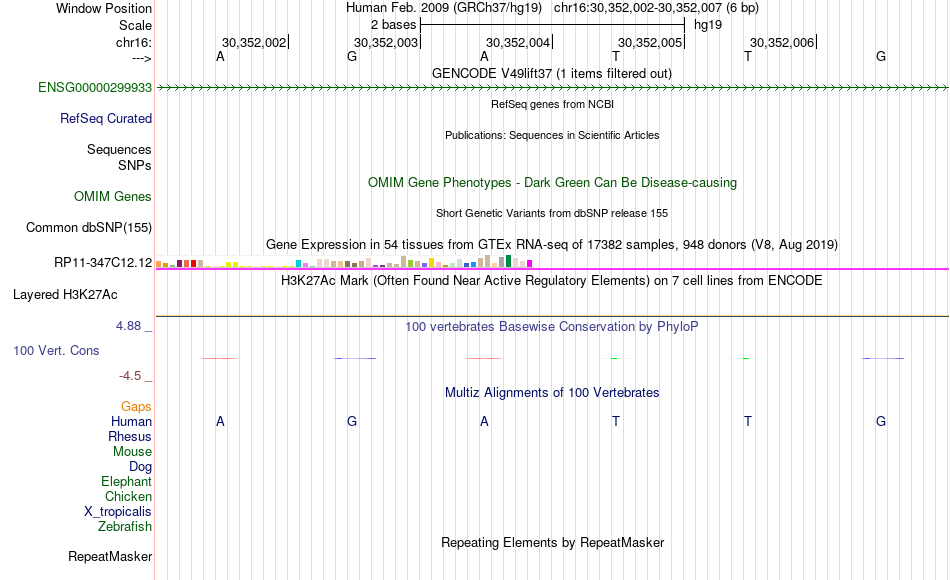
Task: Click Repeating Elements by RepeatMasker title
Action: [552, 542]
